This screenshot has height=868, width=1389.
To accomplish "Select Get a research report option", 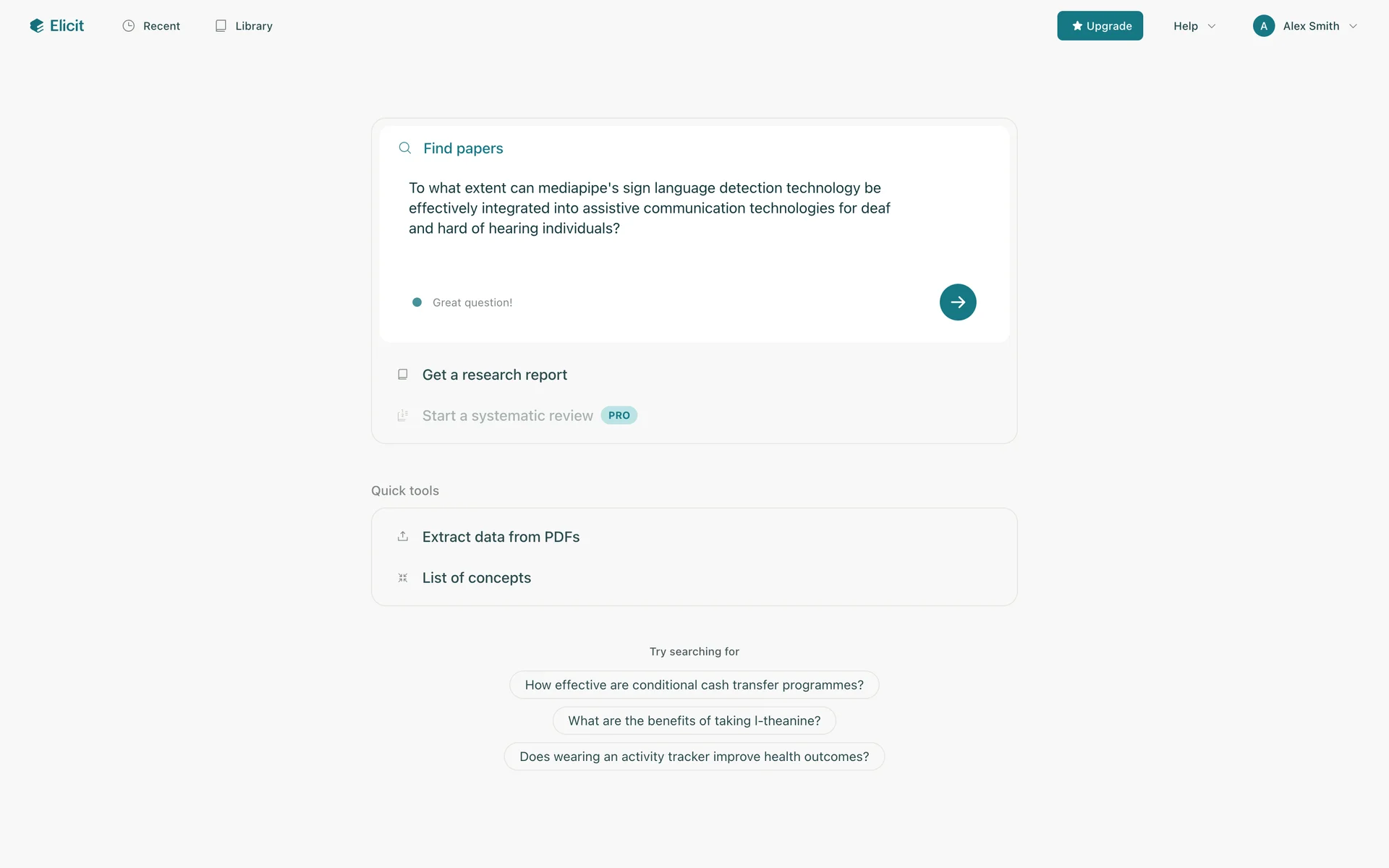I will (495, 375).
